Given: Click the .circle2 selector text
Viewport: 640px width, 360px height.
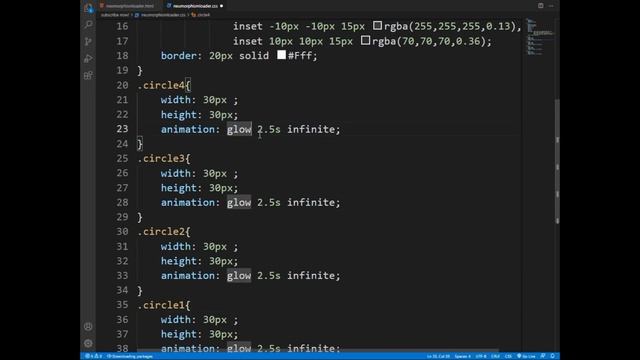Looking at the screenshot, I should pos(161,231).
